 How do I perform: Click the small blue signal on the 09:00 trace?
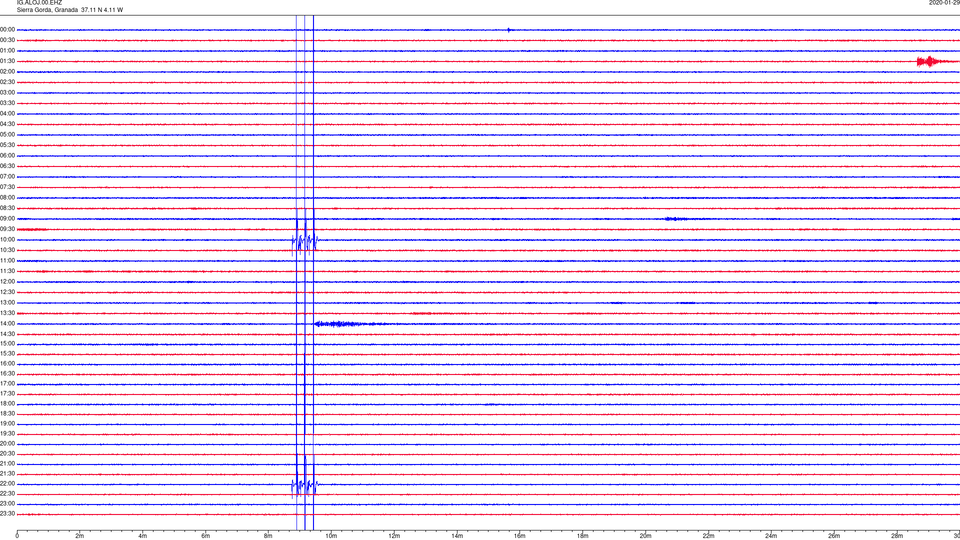675,219
